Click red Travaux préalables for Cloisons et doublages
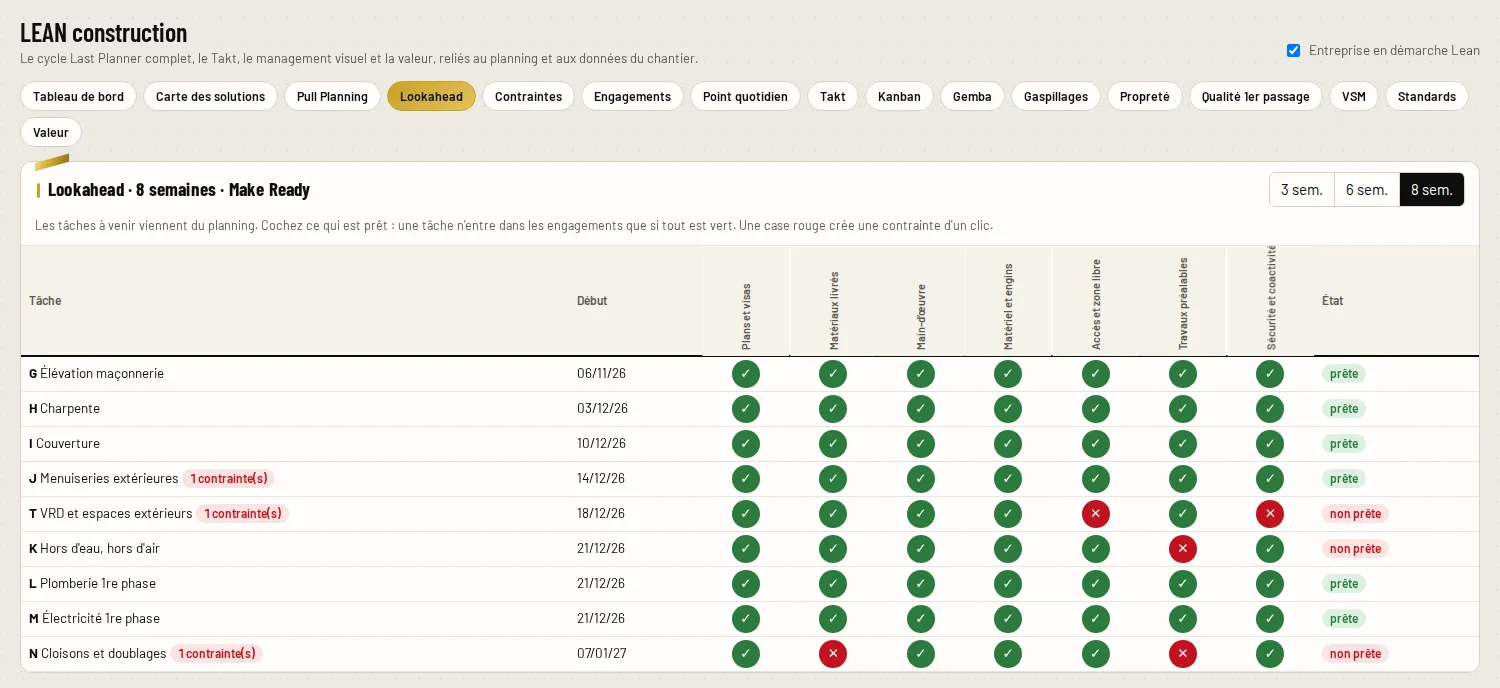 (x=1183, y=654)
